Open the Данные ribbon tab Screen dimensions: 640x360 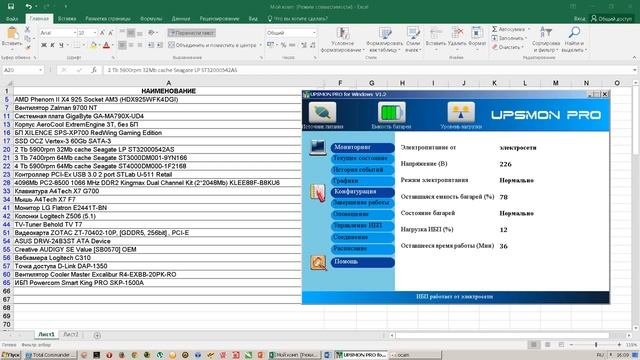[x=181, y=19]
